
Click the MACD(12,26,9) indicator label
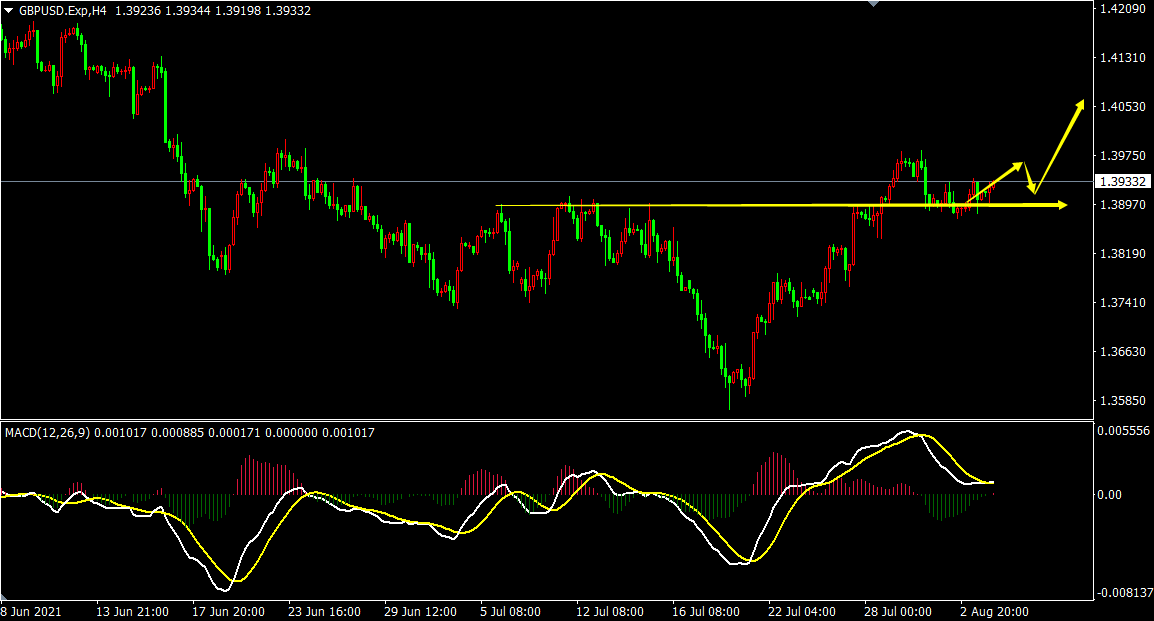[x=47, y=433]
